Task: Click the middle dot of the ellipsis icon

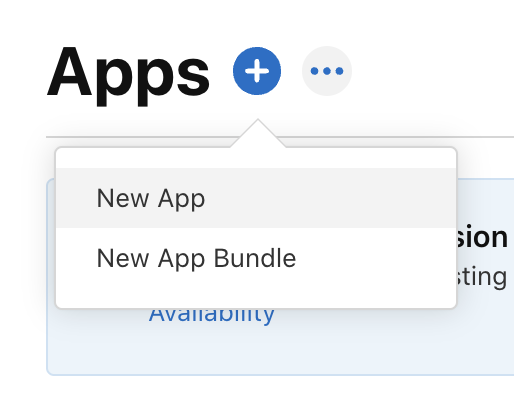Action: tap(327, 71)
